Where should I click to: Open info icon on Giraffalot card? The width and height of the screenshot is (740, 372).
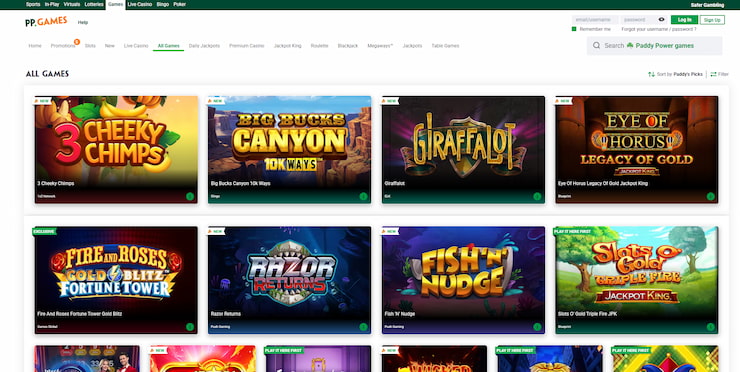[x=537, y=196]
